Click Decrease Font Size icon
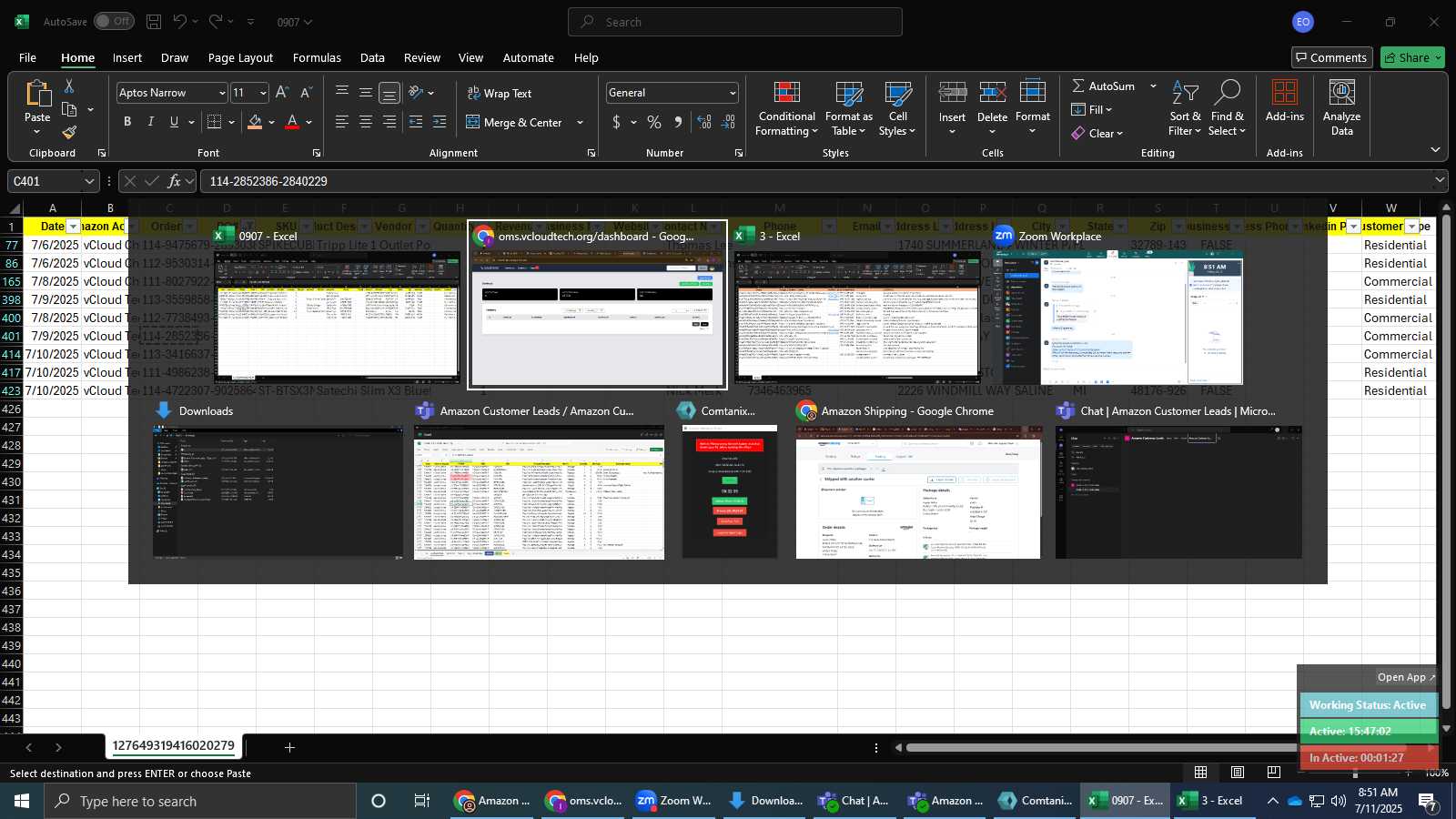The width and height of the screenshot is (1456, 819). (x=306, y=93)
